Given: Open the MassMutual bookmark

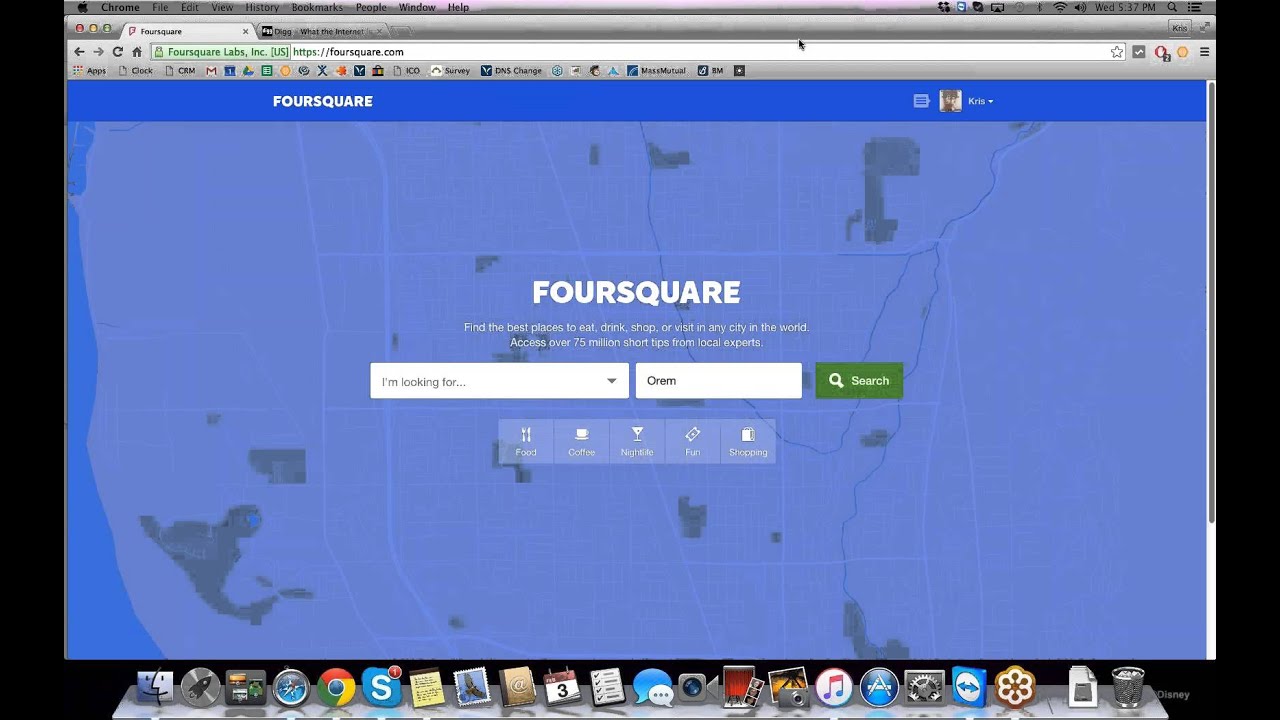Looking at the screenshot, I should coord(656,71).
